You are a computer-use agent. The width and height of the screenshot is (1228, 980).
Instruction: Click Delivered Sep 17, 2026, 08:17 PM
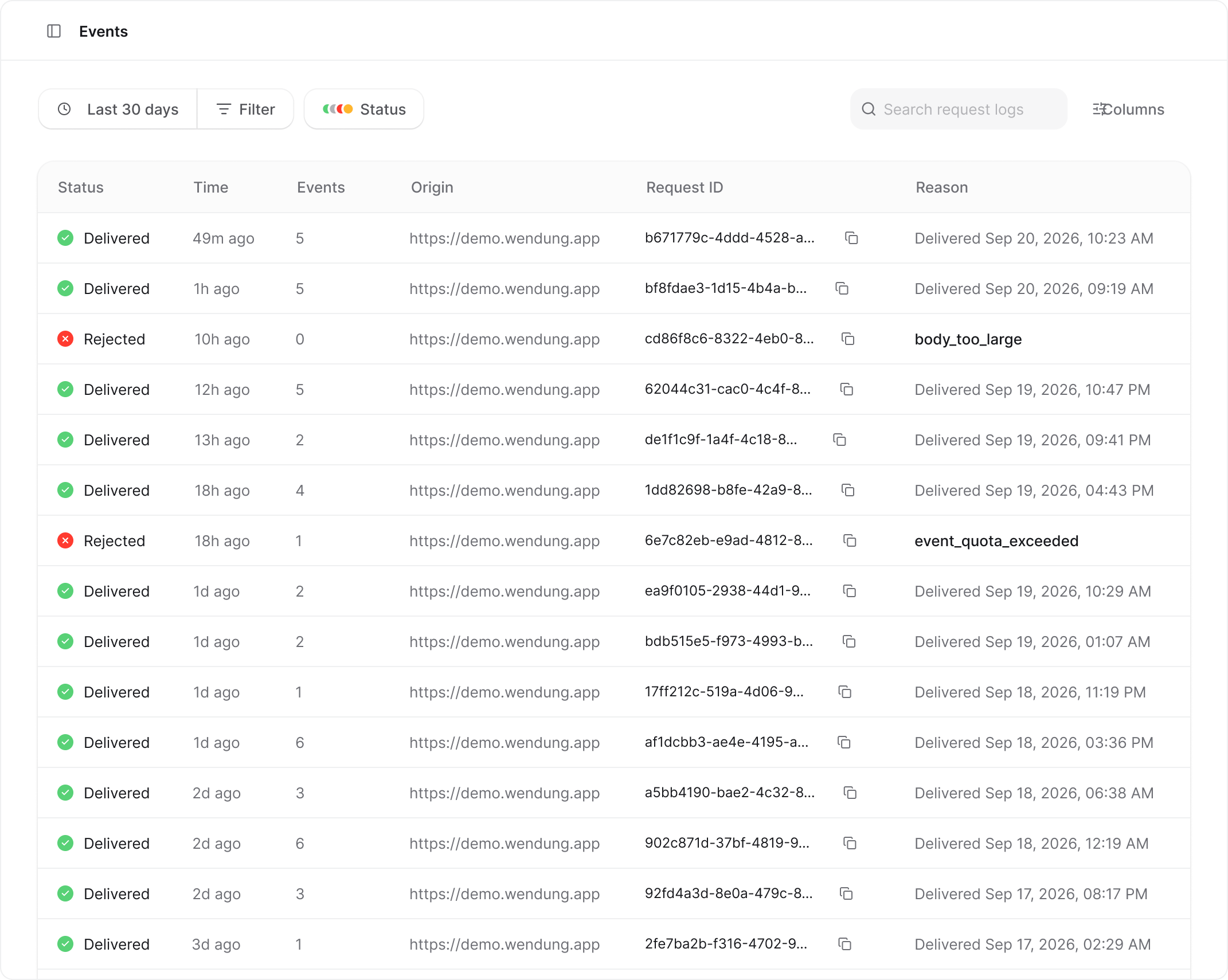(1031, 894)
